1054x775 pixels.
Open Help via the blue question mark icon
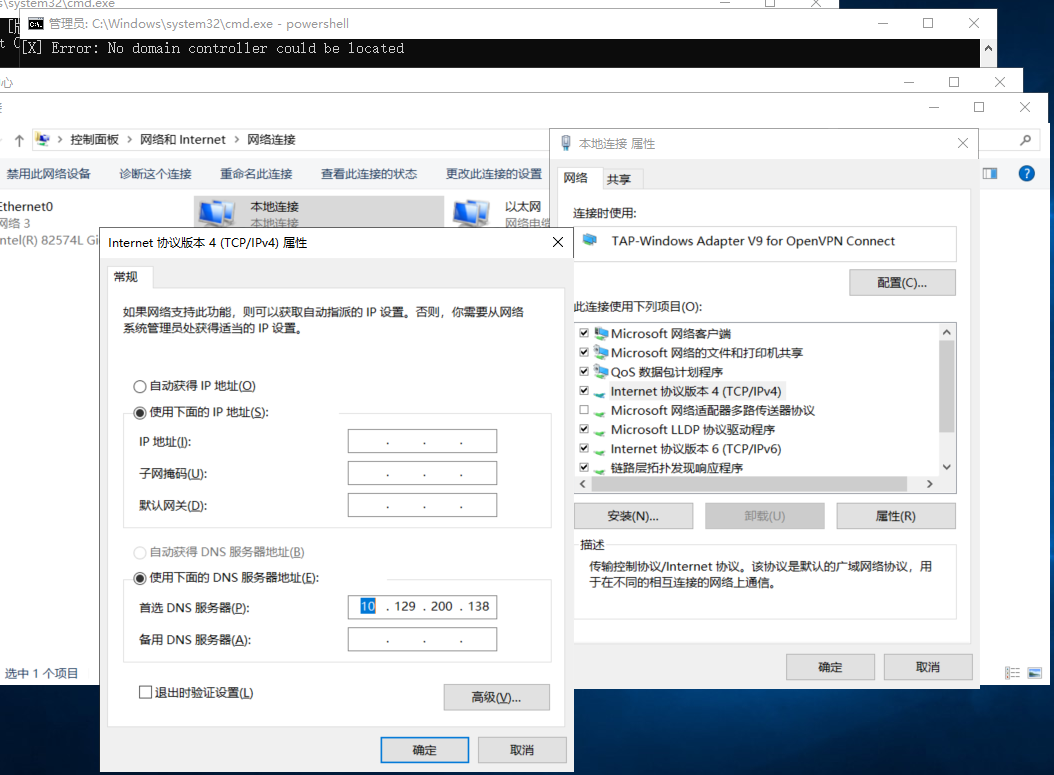[1025, 173]
